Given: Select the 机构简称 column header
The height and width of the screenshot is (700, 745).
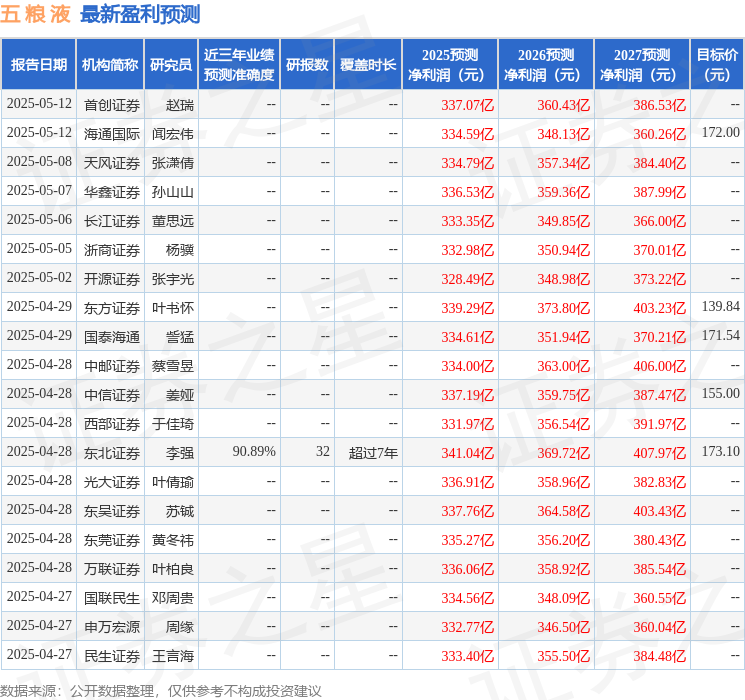Looking at the screenshot, I should [110, 64].
